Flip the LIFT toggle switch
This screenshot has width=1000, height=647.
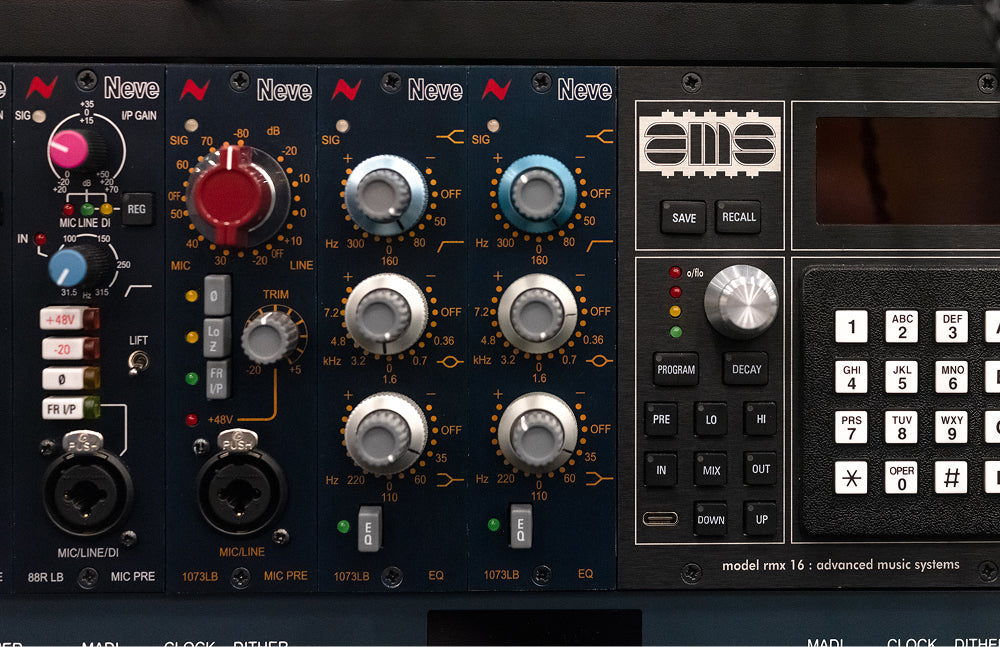coord(138,362)
